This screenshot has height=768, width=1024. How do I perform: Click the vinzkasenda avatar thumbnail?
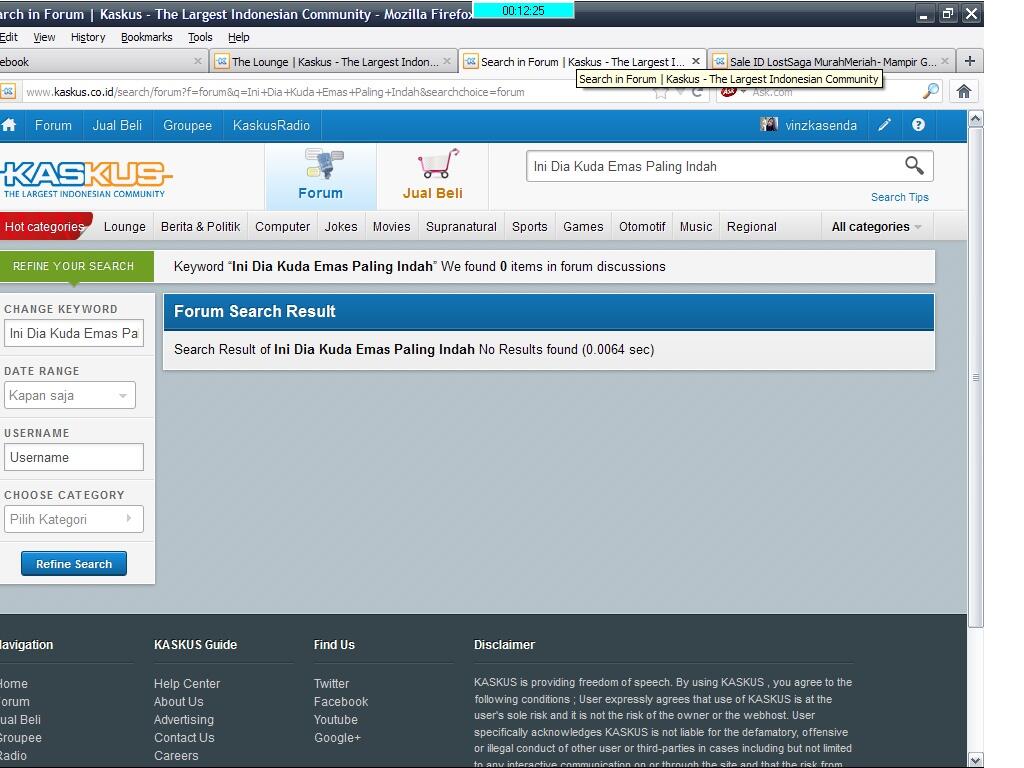(x=769, y=124)
